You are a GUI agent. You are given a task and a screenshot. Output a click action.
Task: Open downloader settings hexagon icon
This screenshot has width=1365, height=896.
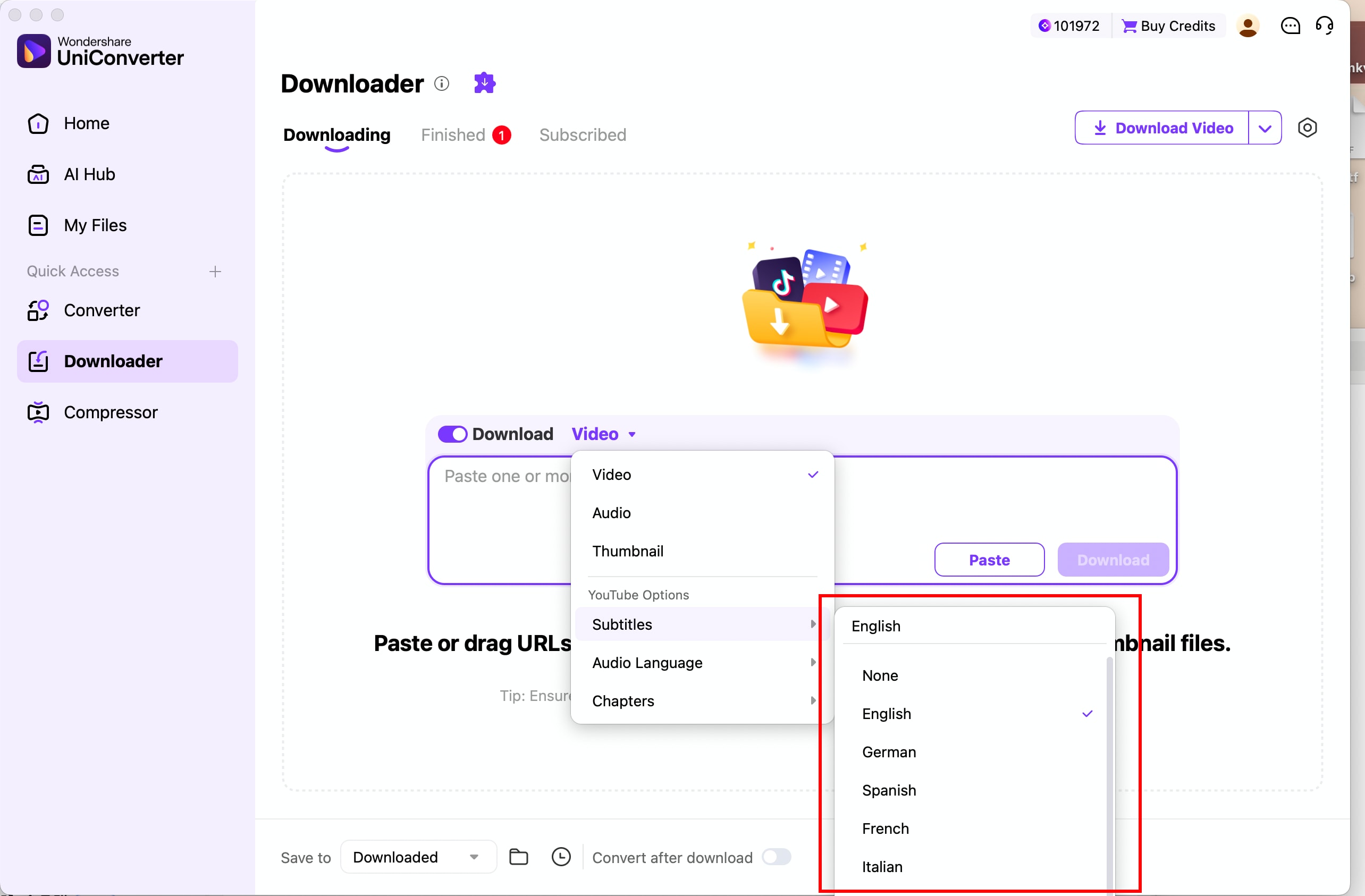point(1307,127)
